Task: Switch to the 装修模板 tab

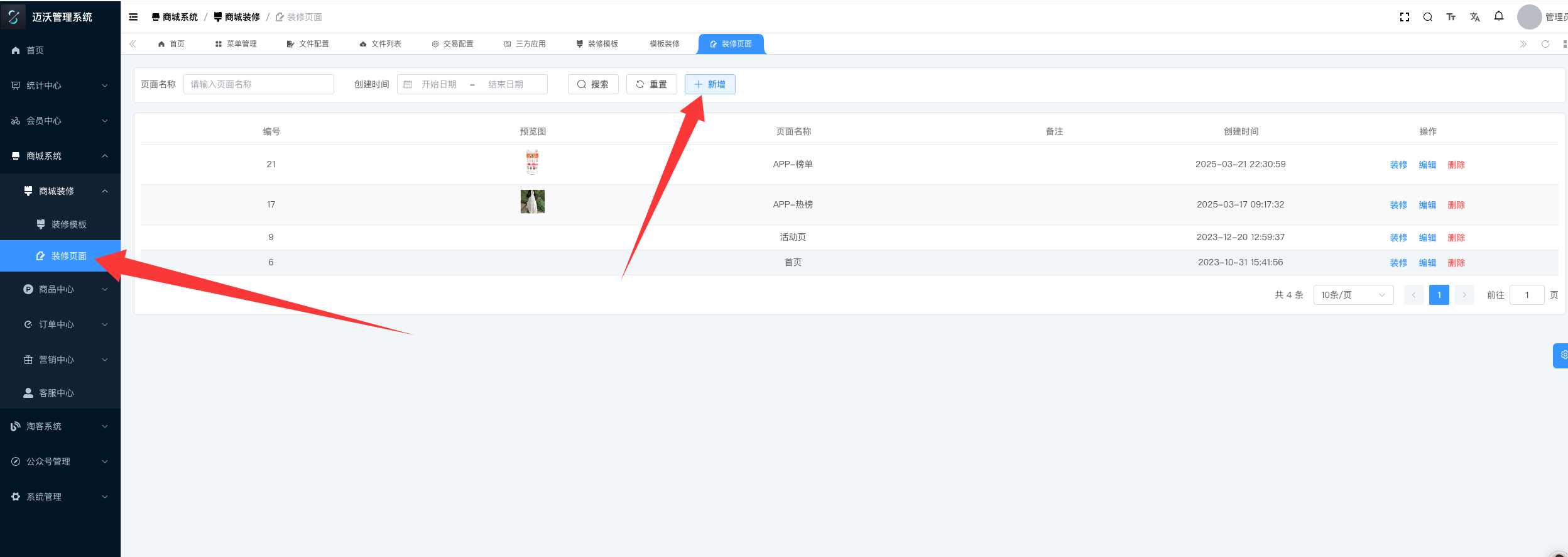Action: 597,44
